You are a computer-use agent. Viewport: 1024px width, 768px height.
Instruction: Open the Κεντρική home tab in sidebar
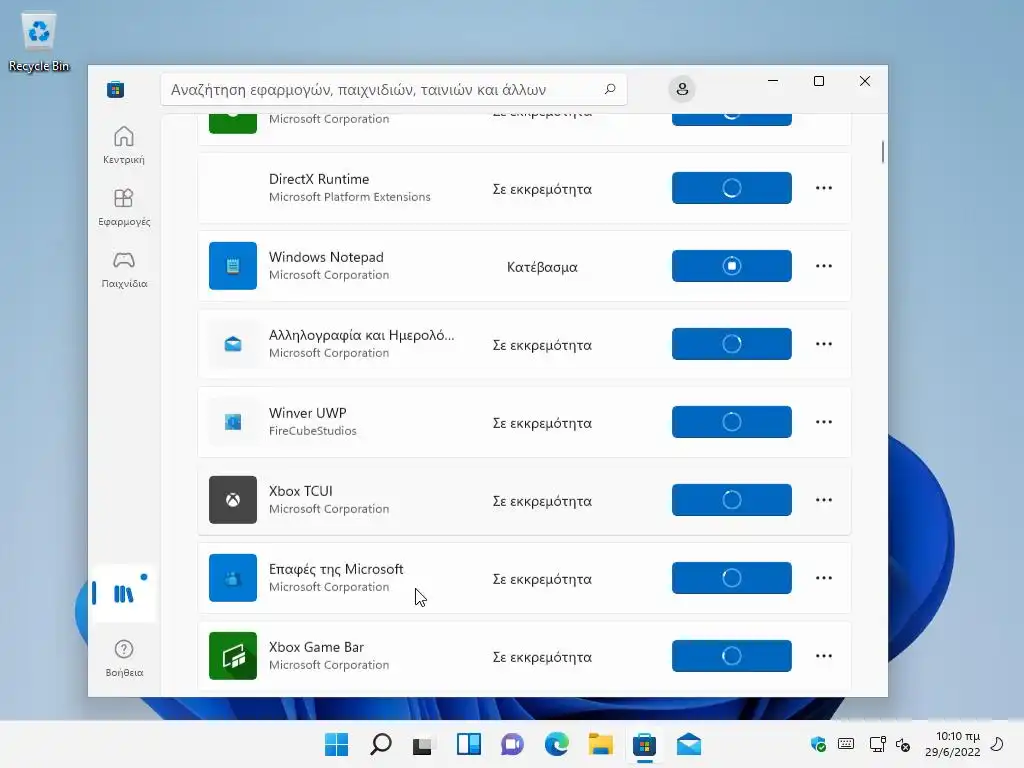(x=123, y=145)
